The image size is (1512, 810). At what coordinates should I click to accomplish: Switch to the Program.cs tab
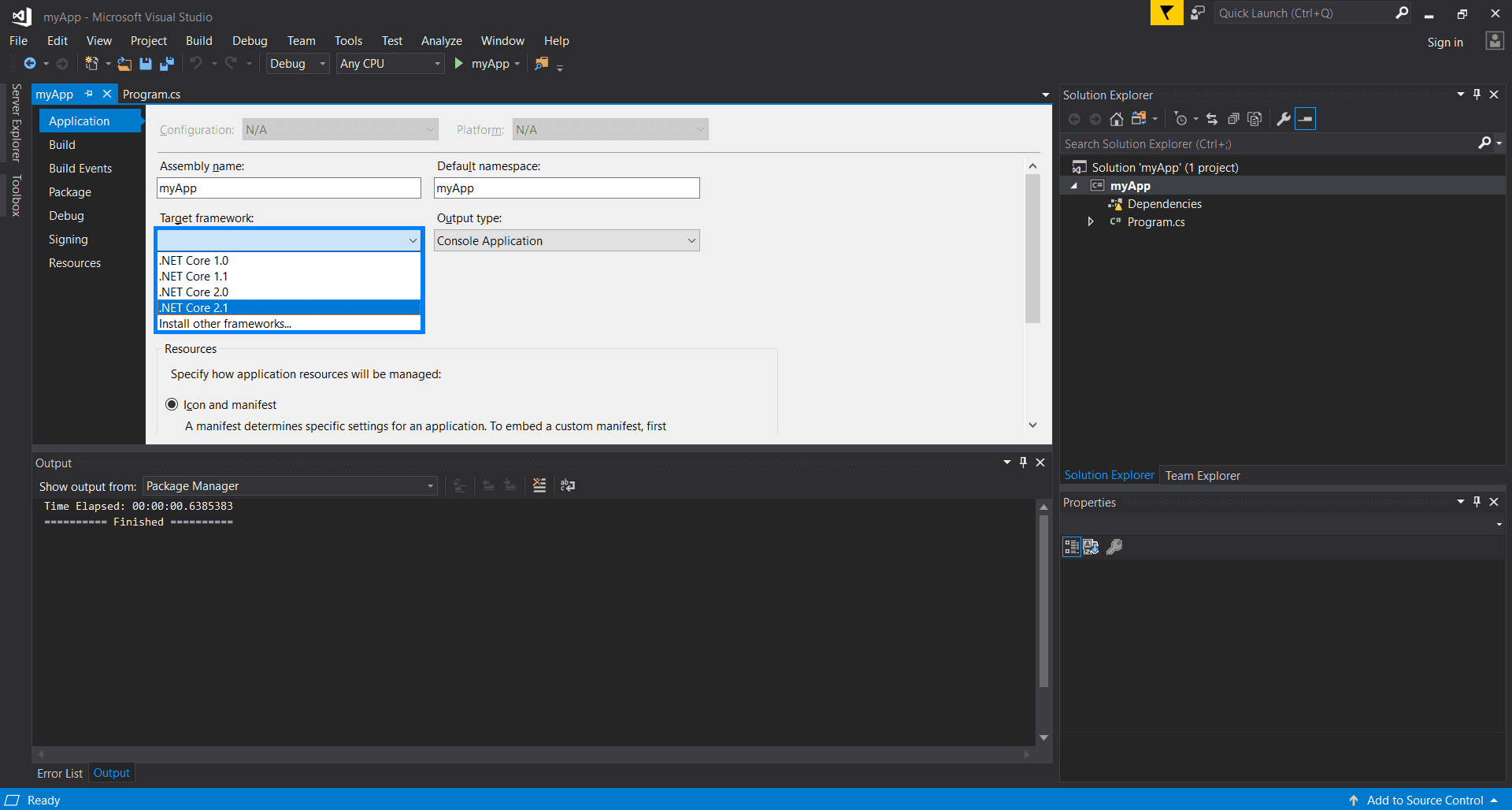(151, 95)
